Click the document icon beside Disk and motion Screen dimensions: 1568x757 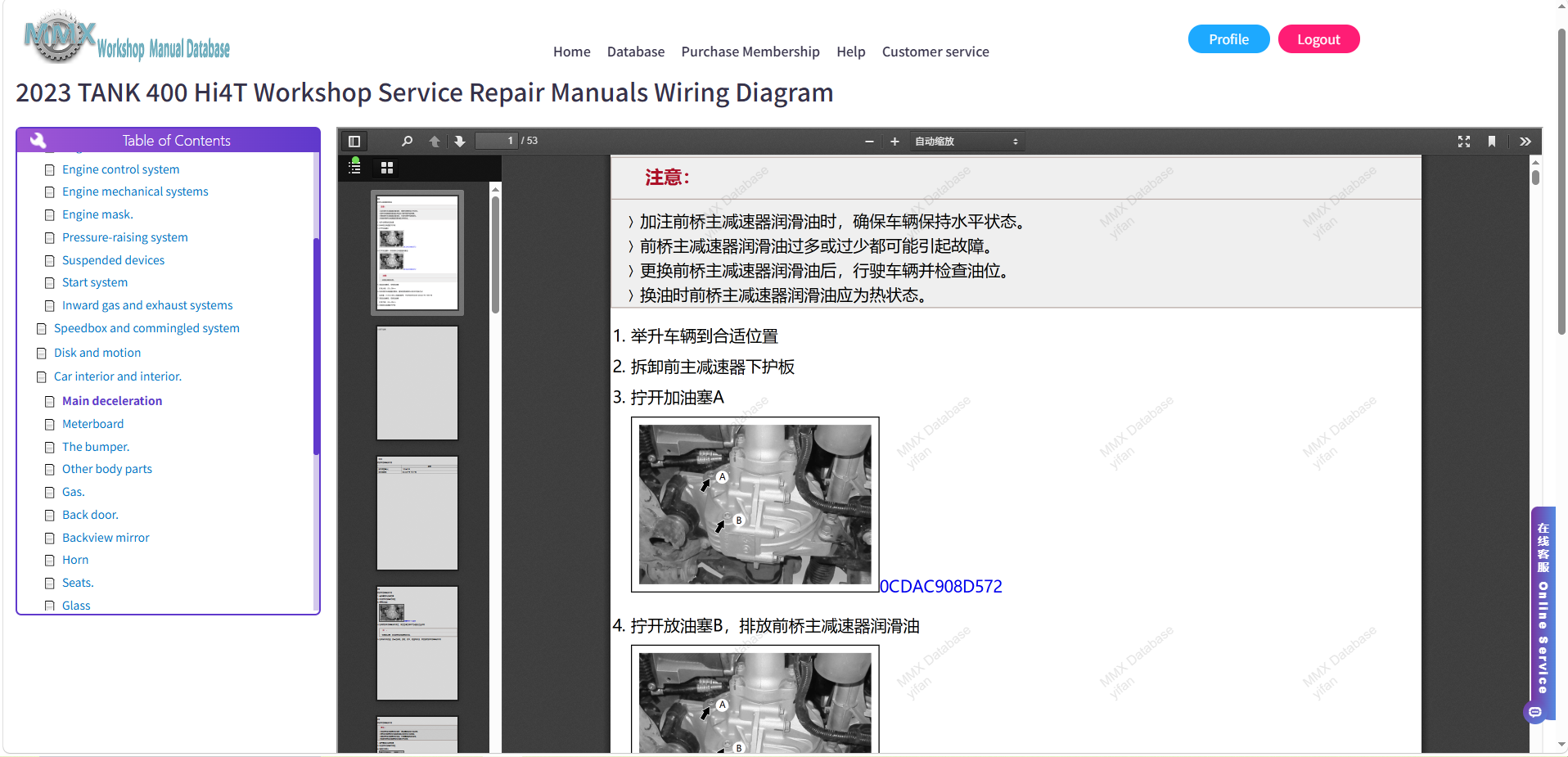click(x=42, y=354)
